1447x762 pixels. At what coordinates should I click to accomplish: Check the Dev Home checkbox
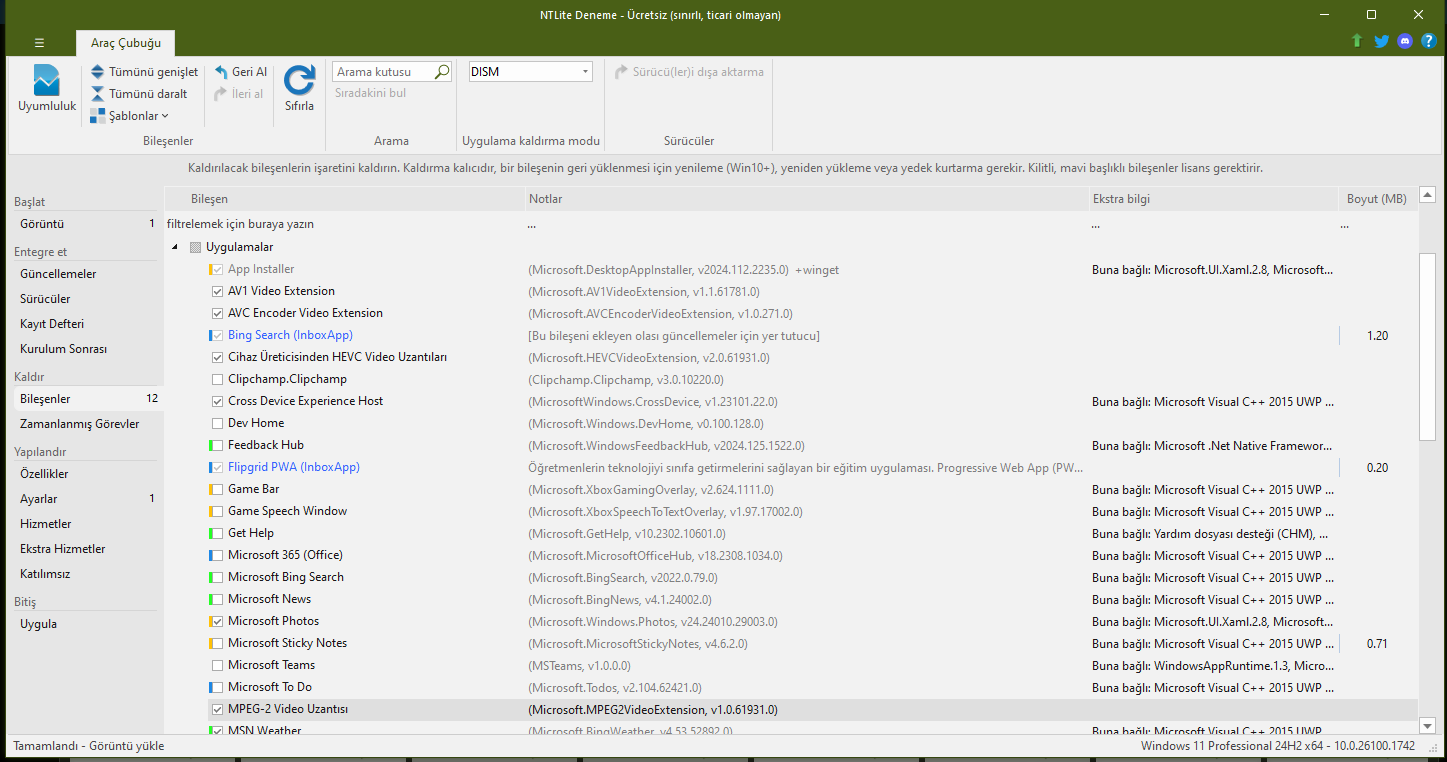point(217,423)
